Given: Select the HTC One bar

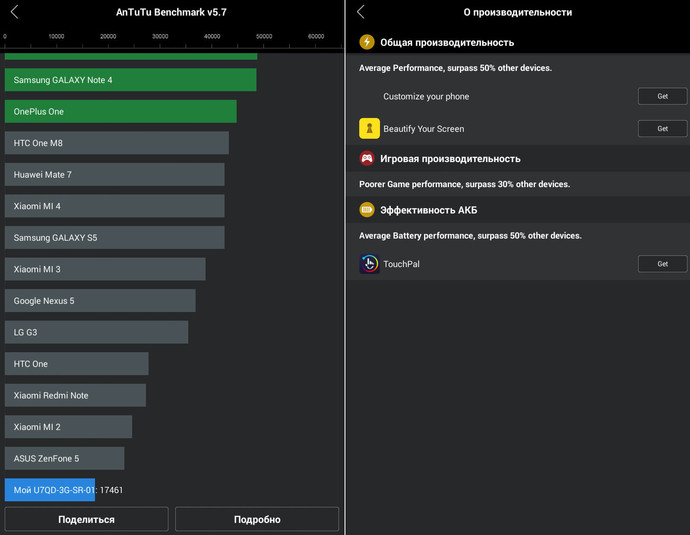Looking at the screenshot, I should [x=77, y=364].
